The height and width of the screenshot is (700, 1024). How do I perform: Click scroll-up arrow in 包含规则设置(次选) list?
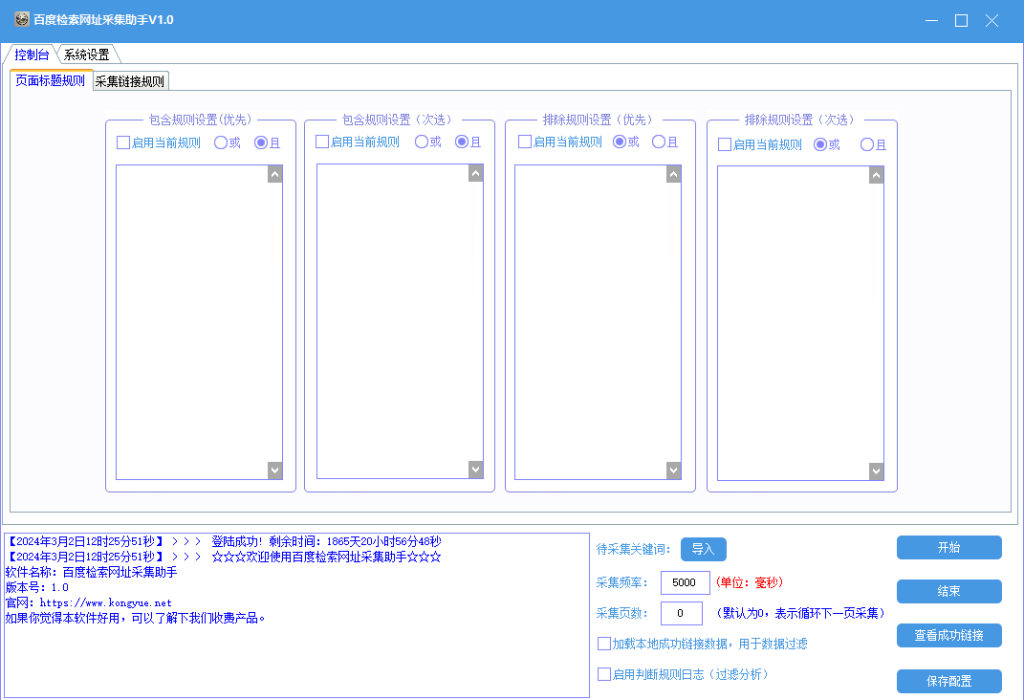[476, 174]
